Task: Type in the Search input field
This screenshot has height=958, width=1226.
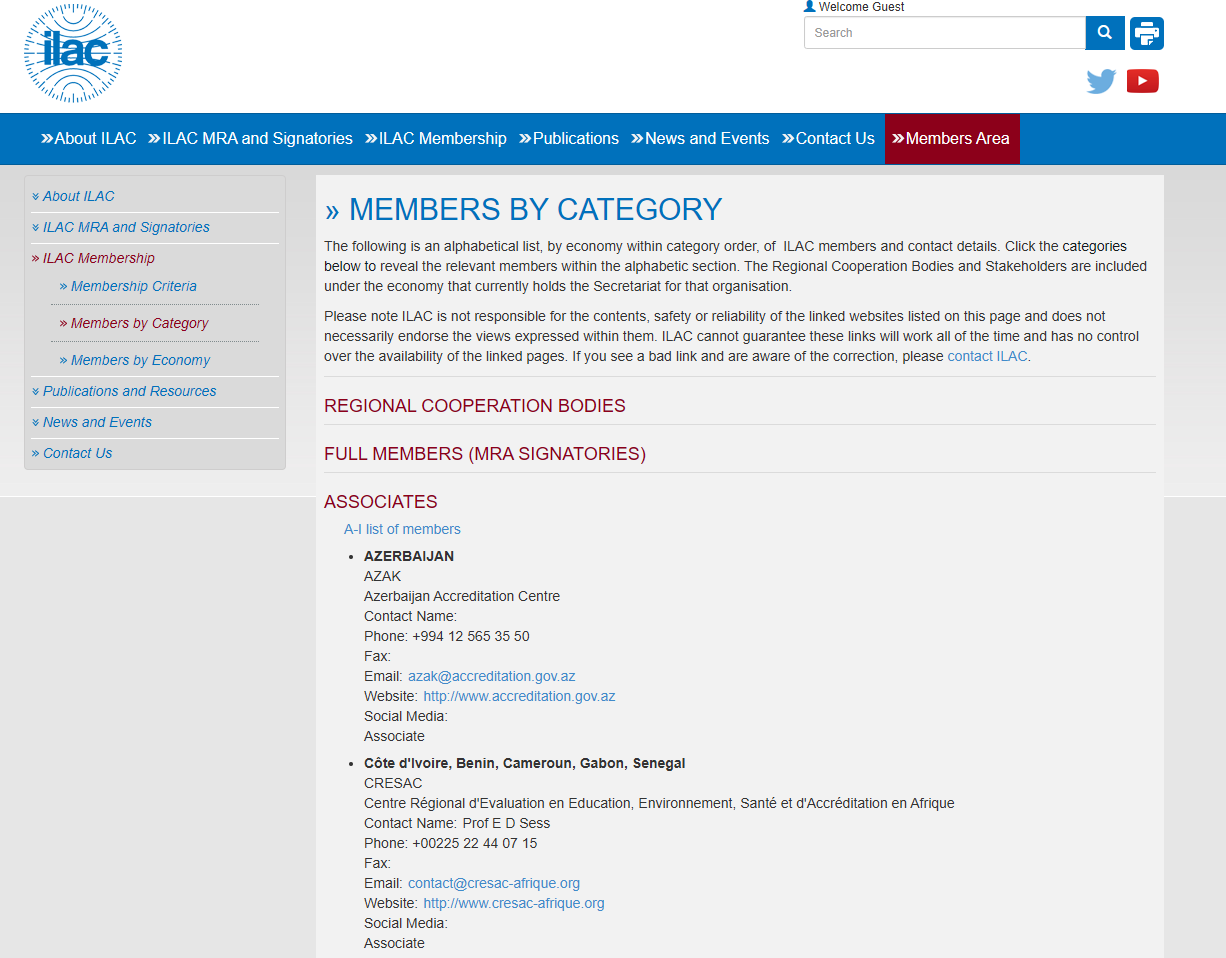Action: [944, 33]
